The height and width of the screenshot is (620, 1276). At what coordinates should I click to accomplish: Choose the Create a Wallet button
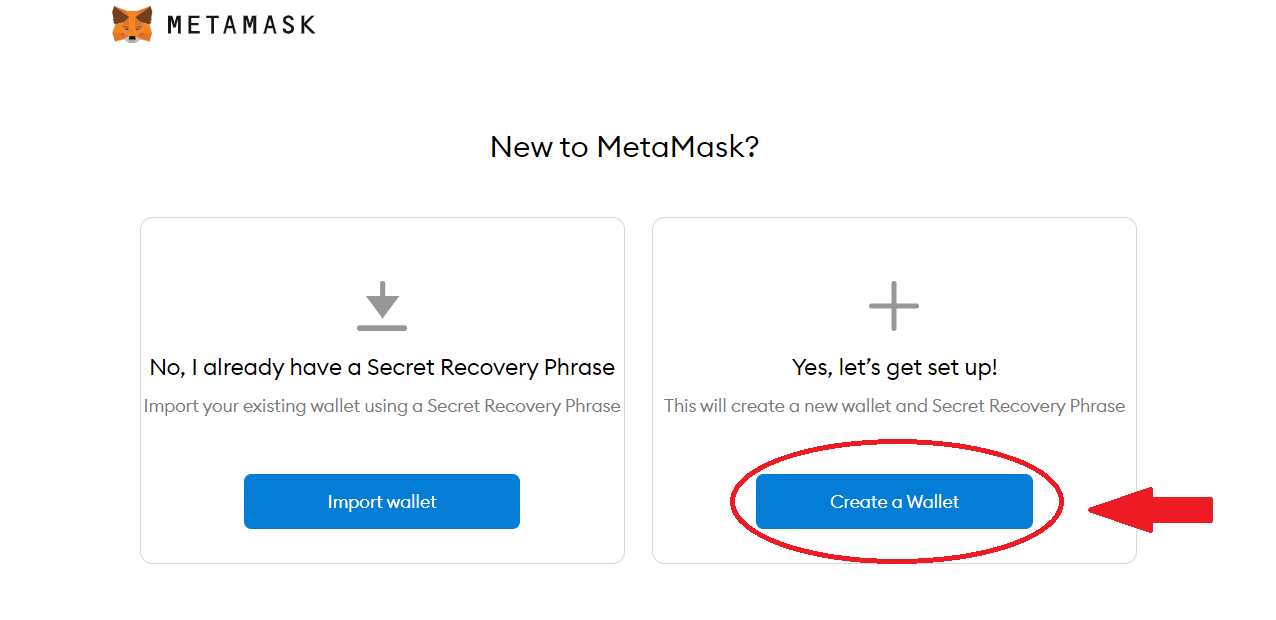point(894,501)
